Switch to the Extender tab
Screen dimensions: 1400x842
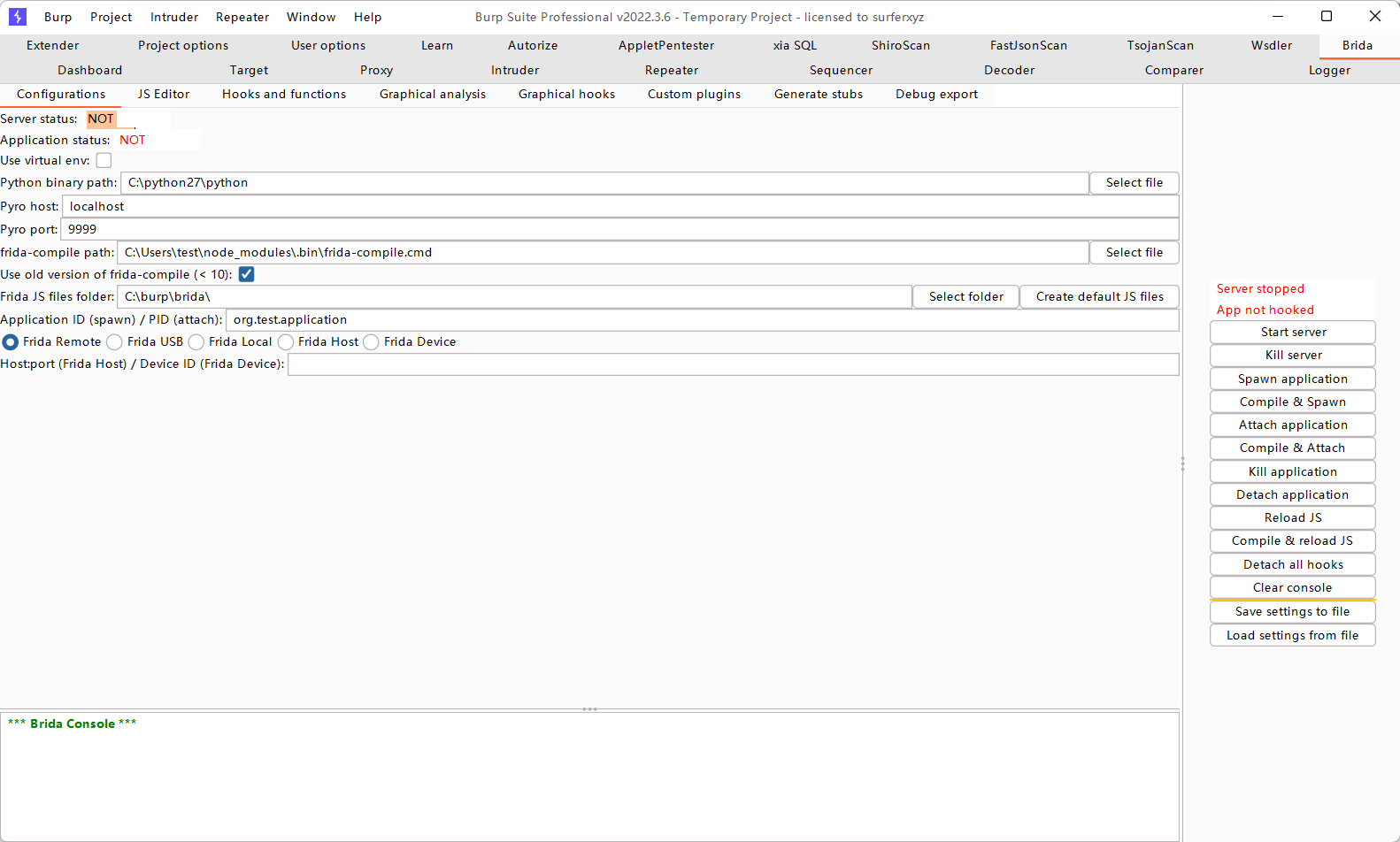(x=53, y=46)
